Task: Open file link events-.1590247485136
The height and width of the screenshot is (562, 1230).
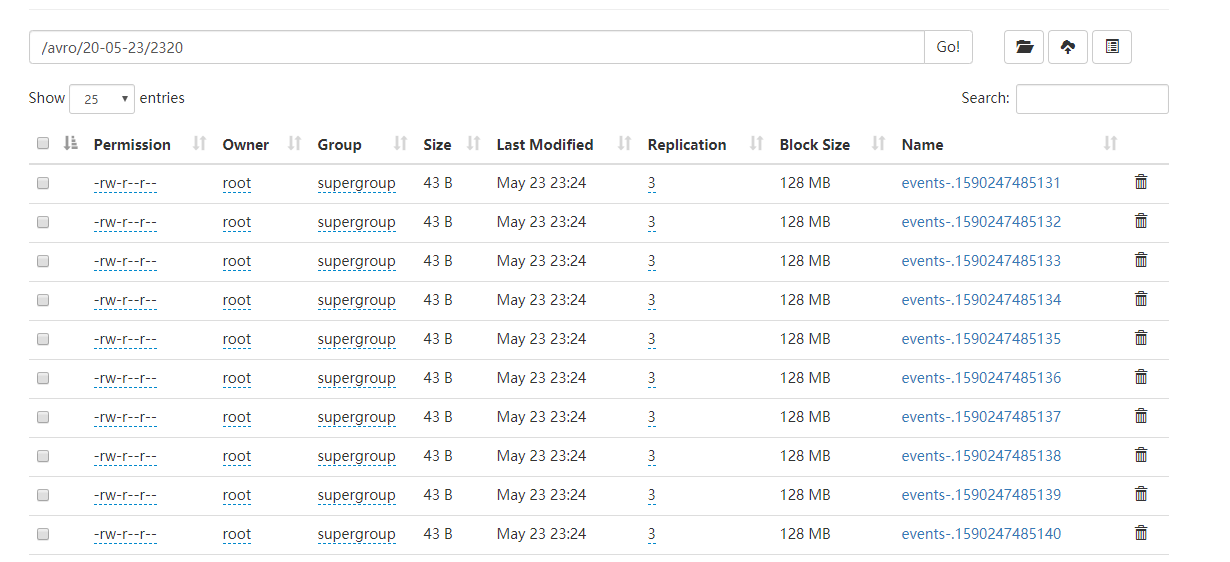Action: pos(981,378)
